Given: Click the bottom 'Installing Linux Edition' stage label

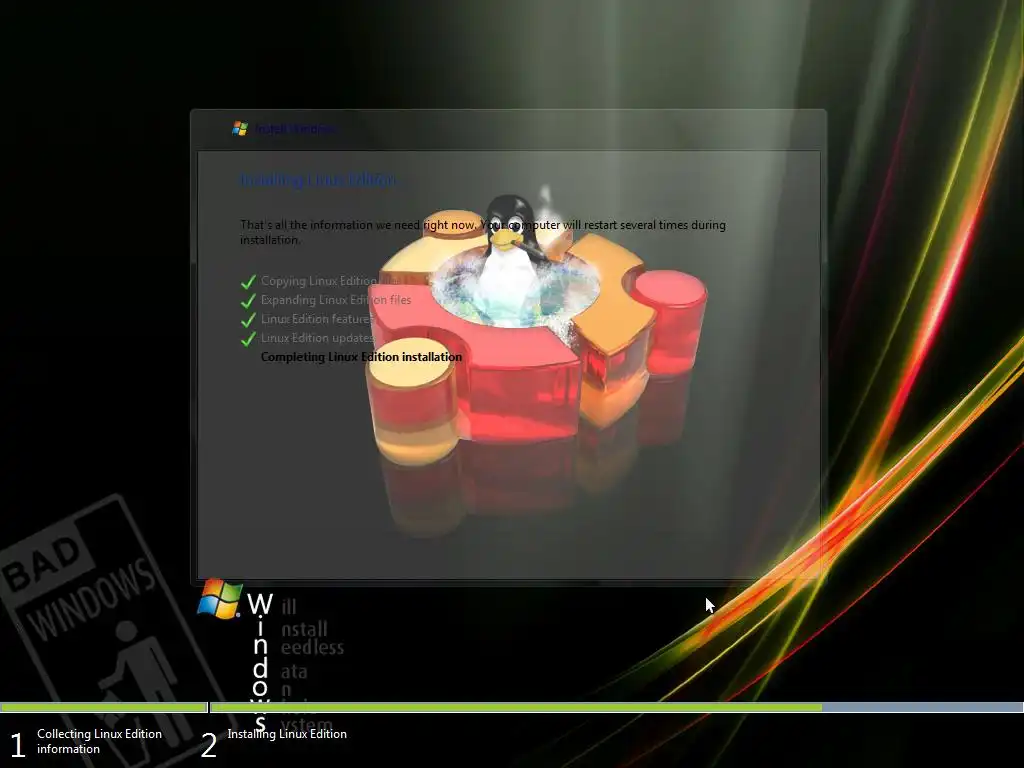Looking at the screenshot, I should [x=287, y=734].
